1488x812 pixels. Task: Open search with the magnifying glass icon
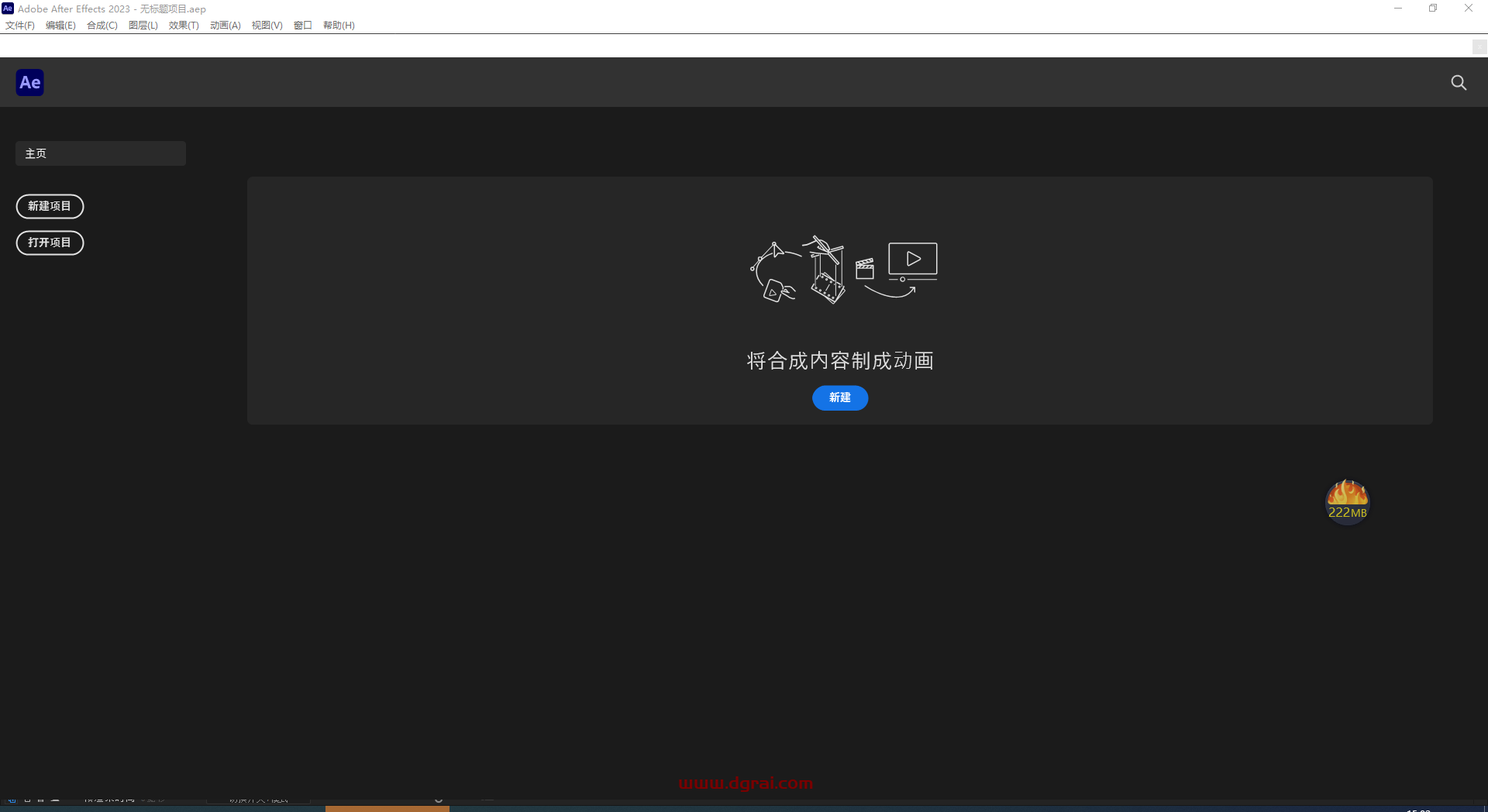[x=1459, y=82]
